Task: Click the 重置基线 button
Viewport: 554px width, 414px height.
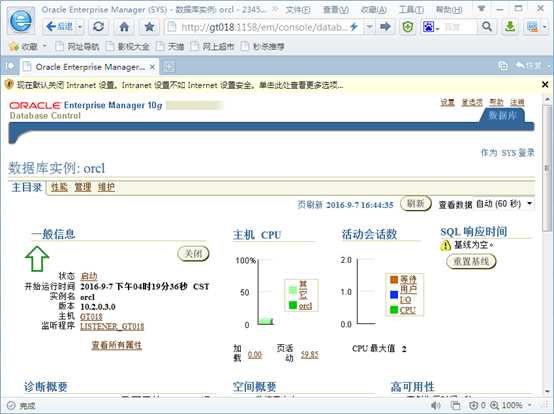Action: [x=471, y=261]
